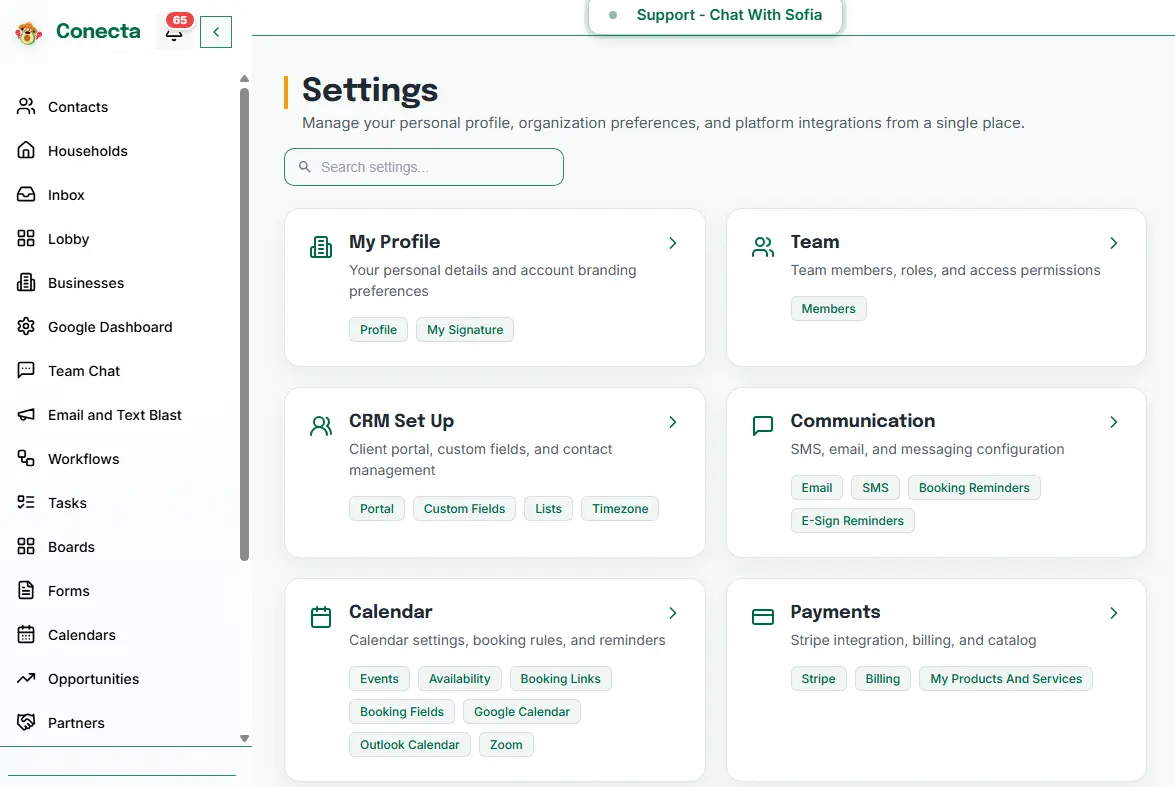The image size is (1175, 787).
Task: Expand the Team section chevron
Action: pos(1114,243)
